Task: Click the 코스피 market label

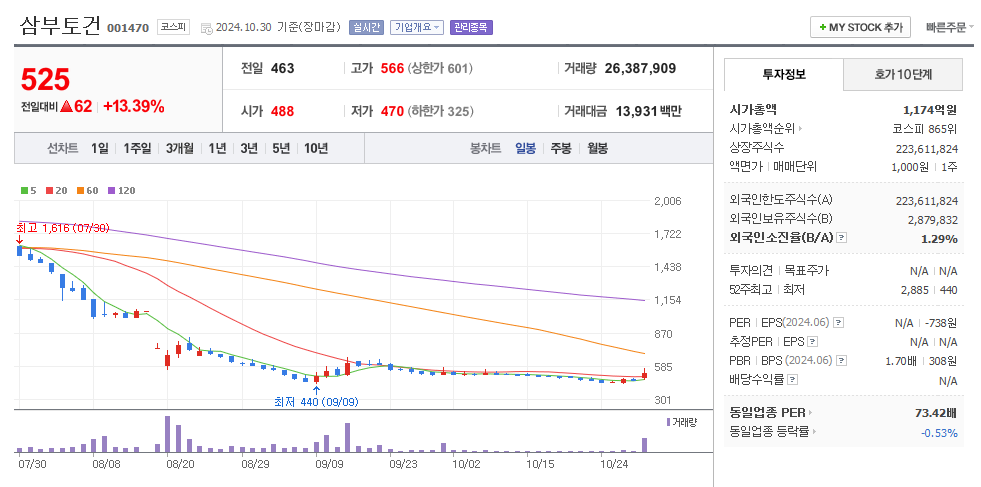Action: (x=173, y=28)
